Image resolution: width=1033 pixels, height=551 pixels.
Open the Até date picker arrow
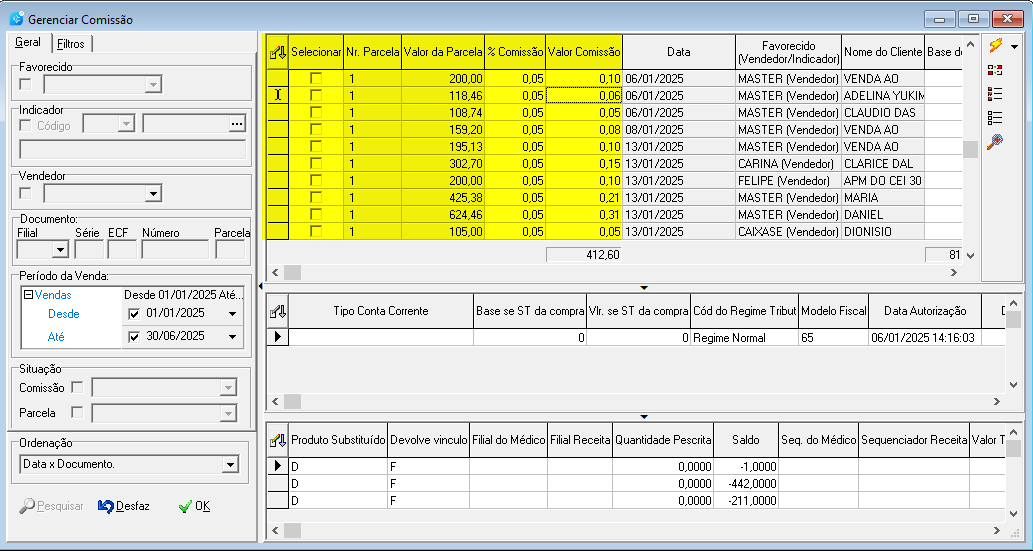click(x=233, y=337)
